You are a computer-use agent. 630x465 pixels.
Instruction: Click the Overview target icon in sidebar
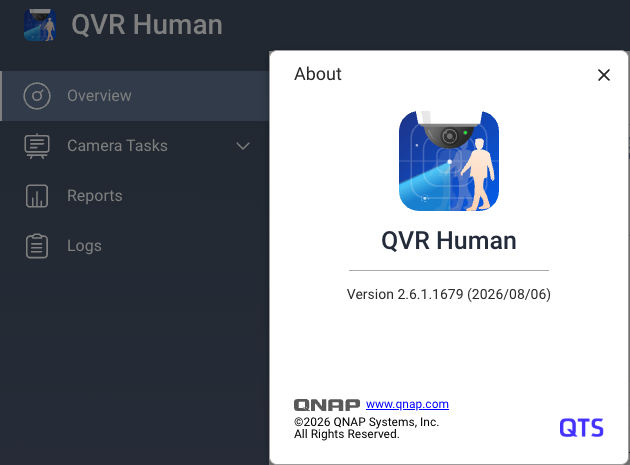[x=37, y=96]
